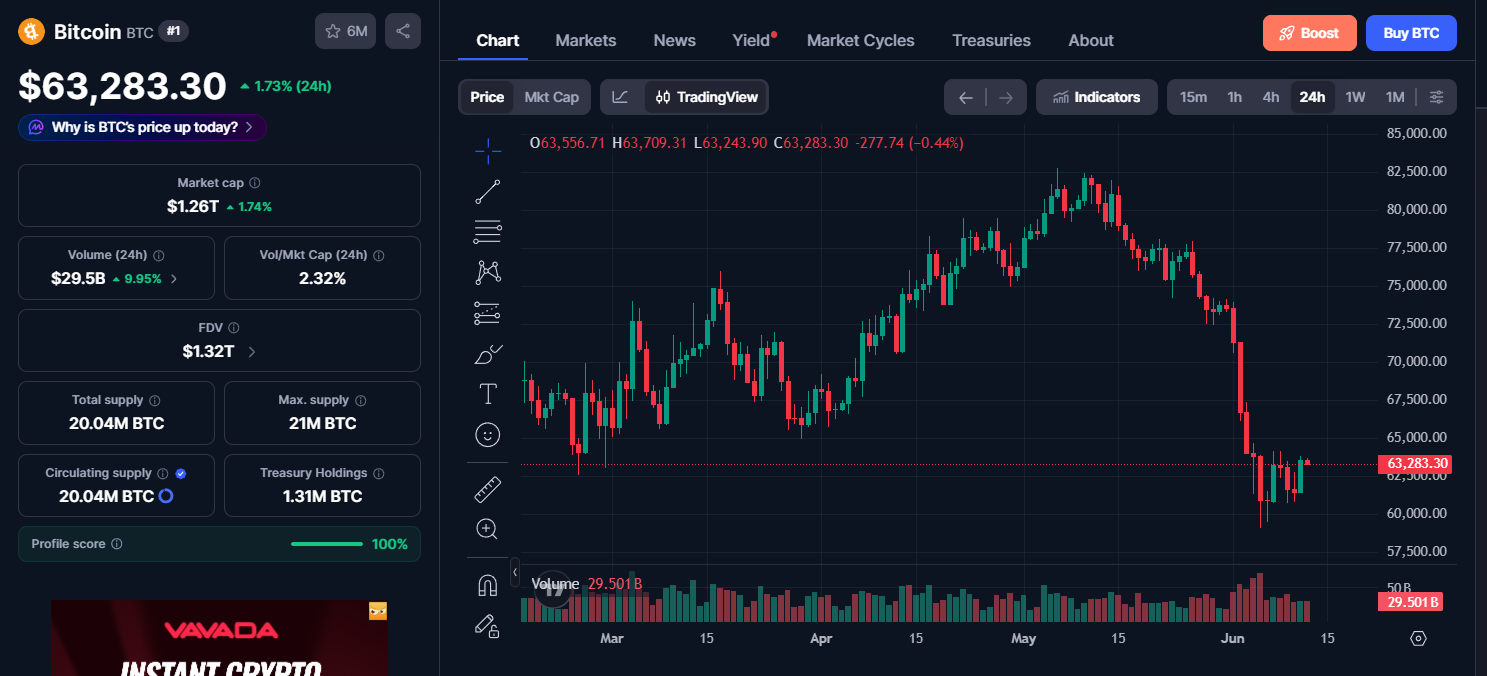Select the 24h chart interval

click(x=1312, y=97)
